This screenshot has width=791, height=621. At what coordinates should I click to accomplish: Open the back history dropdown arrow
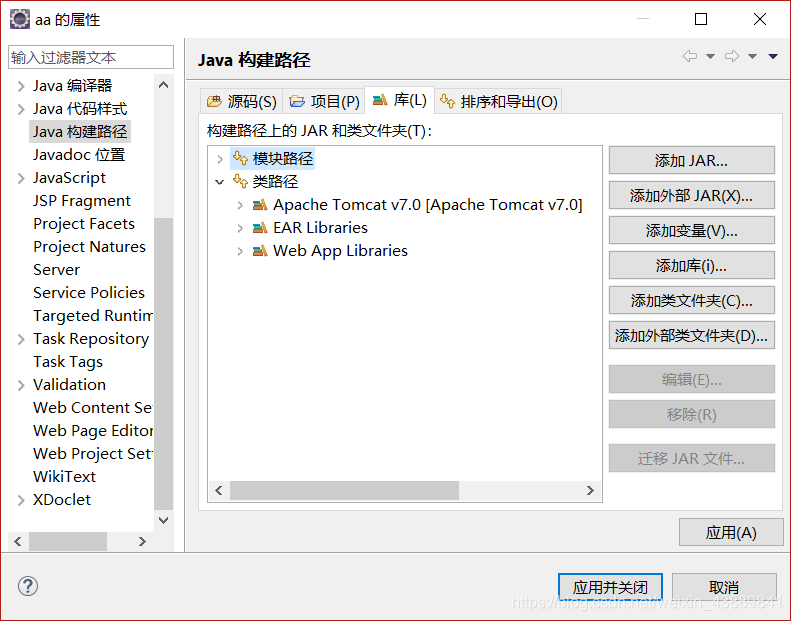coord(710,57)
